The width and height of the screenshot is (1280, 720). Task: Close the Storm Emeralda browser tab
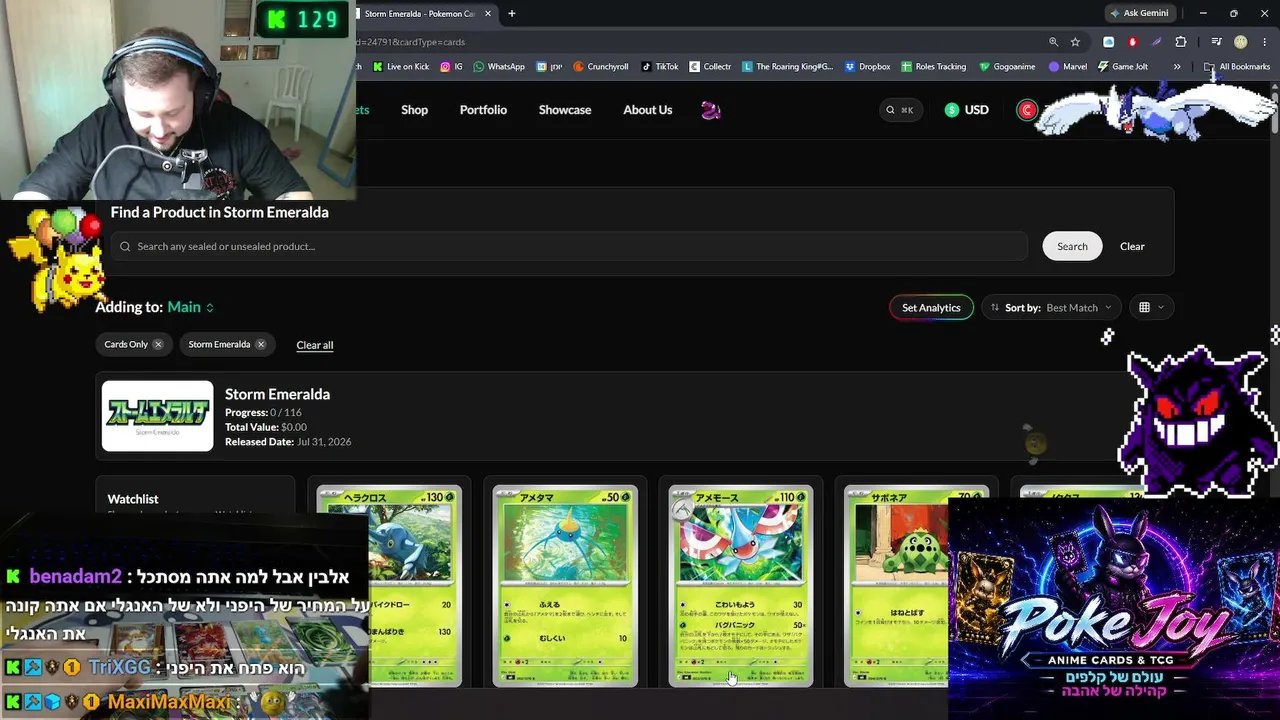(488, 14)
